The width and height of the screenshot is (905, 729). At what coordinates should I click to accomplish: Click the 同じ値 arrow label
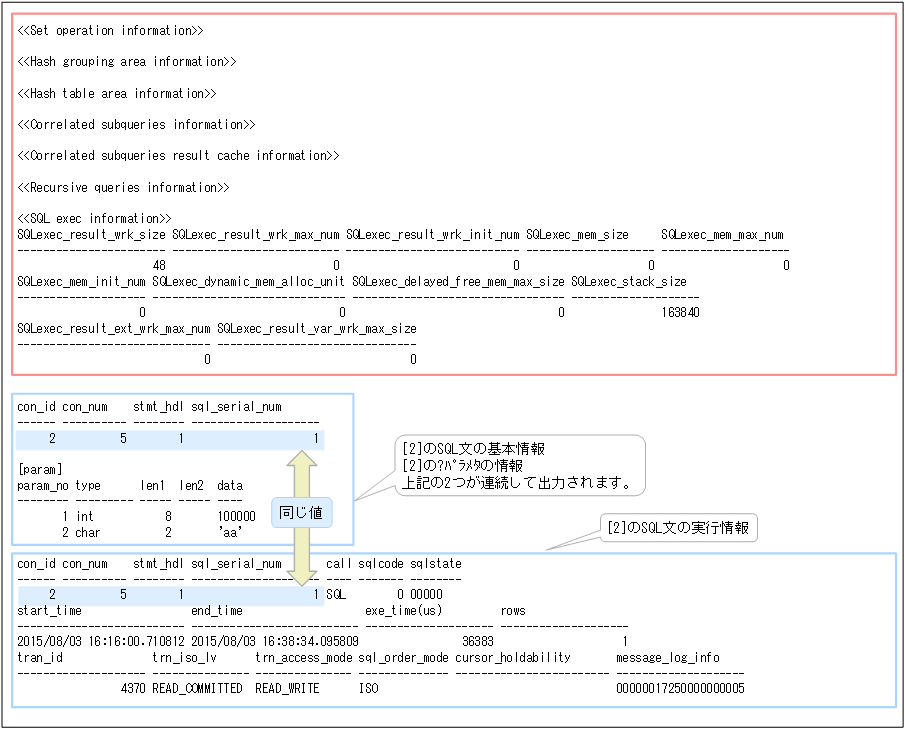pos(299,512)
